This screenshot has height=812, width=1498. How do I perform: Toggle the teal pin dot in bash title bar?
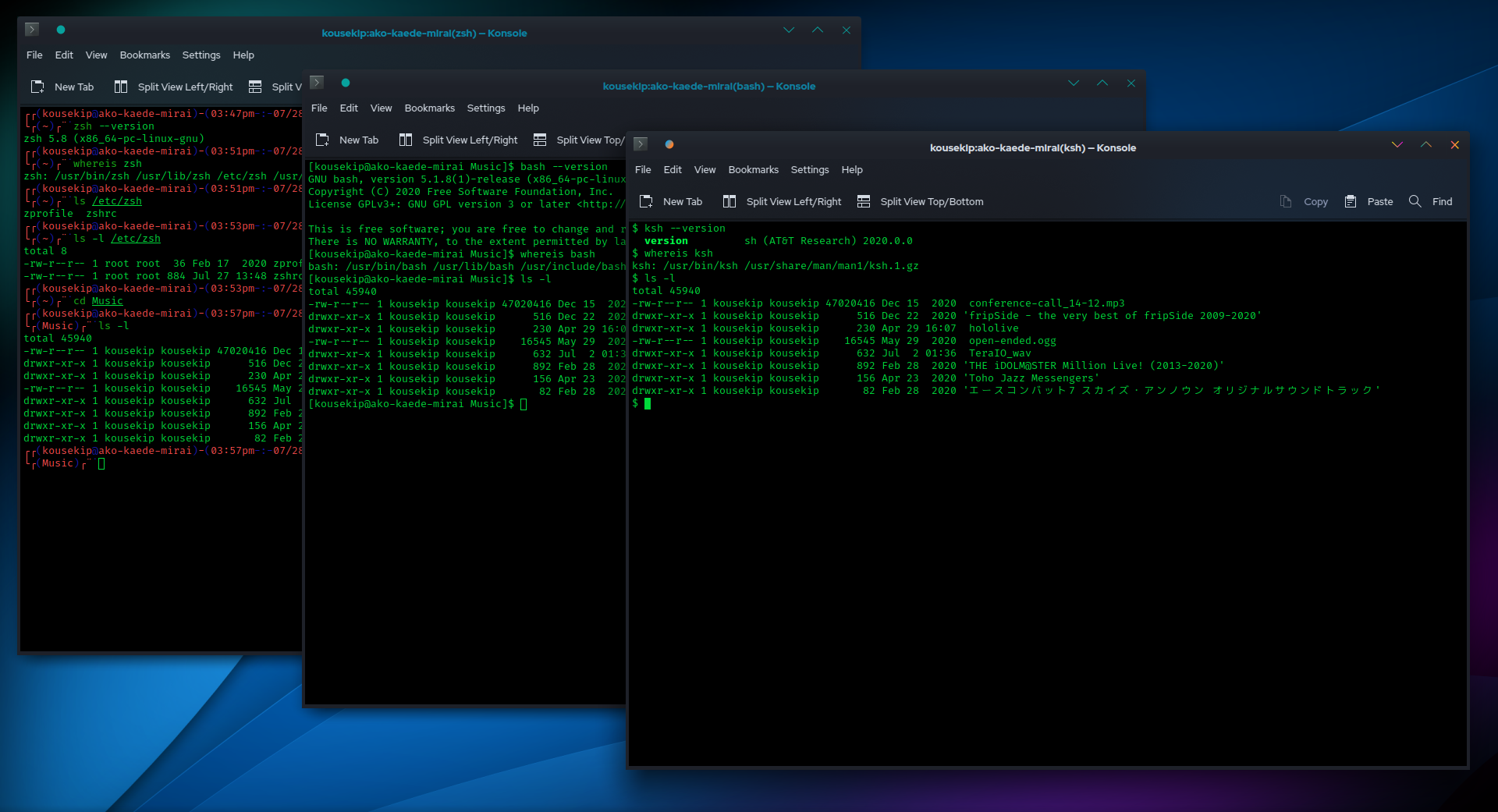pyautogui.click(x=346, y=83)
